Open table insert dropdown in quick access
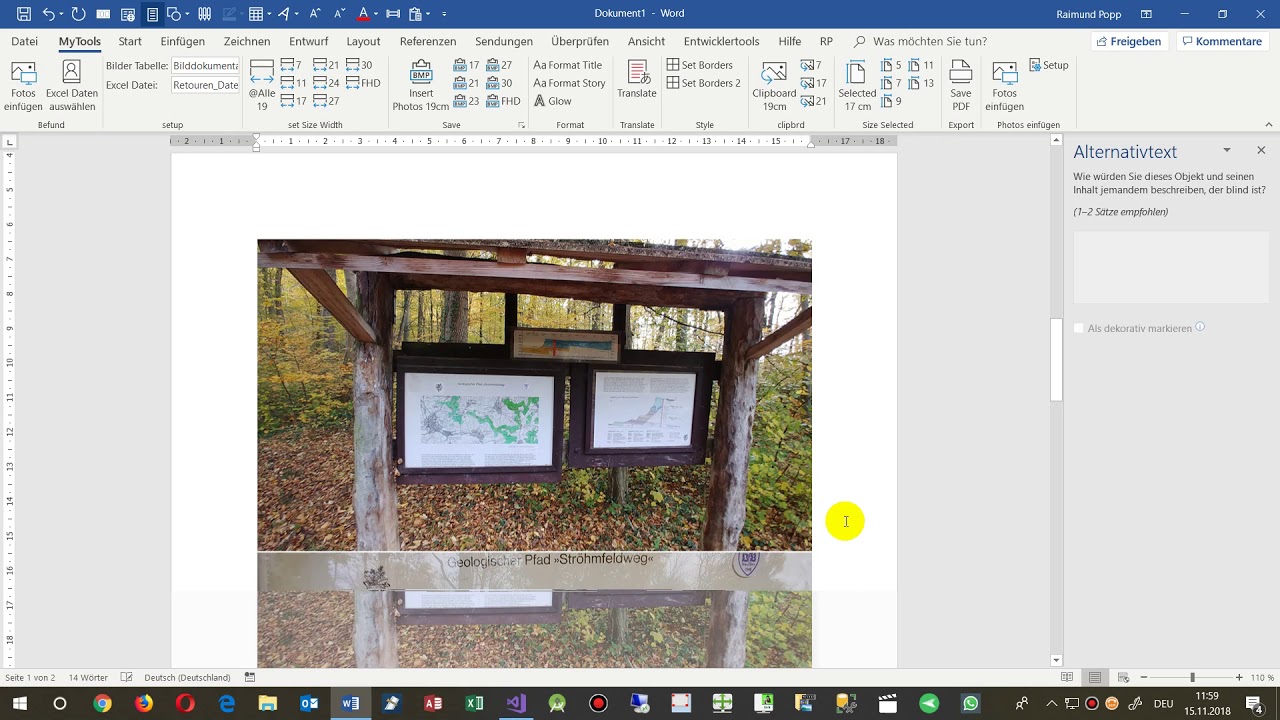 pos(270,14)
